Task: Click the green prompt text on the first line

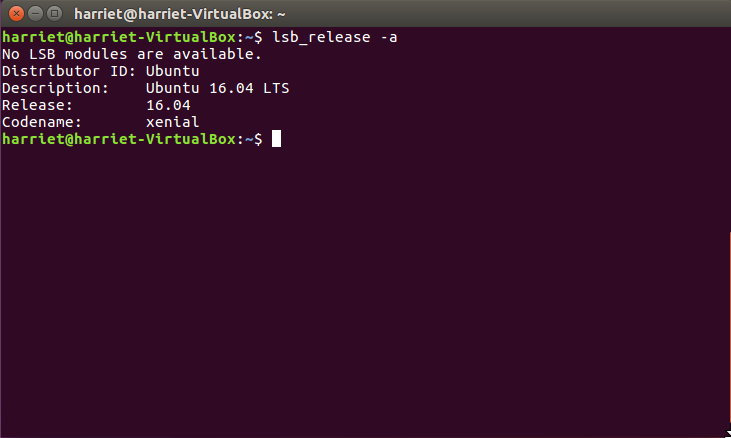Action: click(x=118, y=37)
